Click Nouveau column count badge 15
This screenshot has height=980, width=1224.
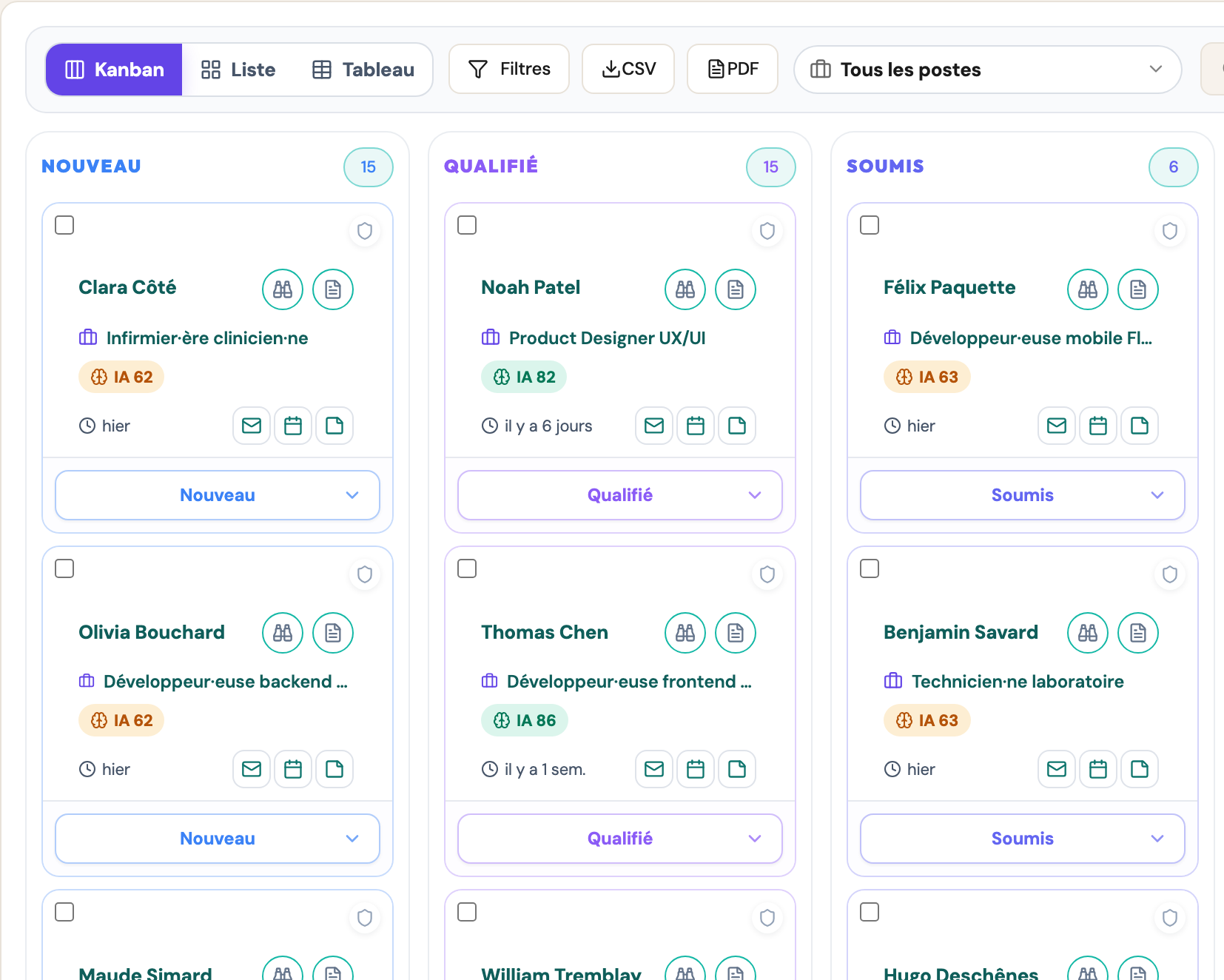click(x=369, y=167)
